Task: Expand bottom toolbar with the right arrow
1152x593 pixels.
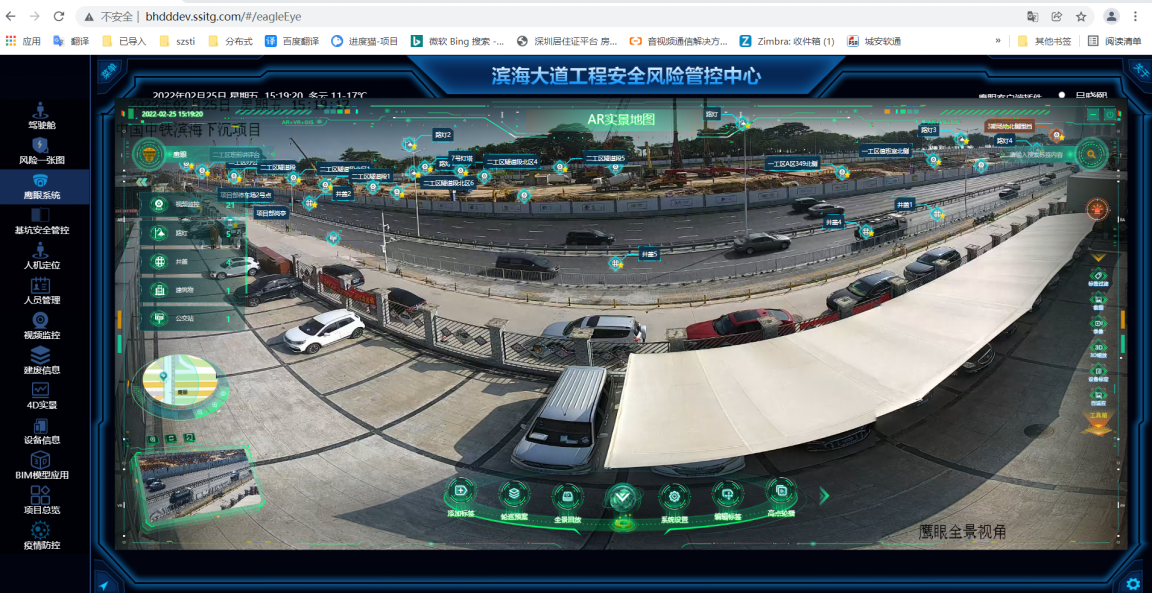Action: pyautogui.click(x=825, y=495)
